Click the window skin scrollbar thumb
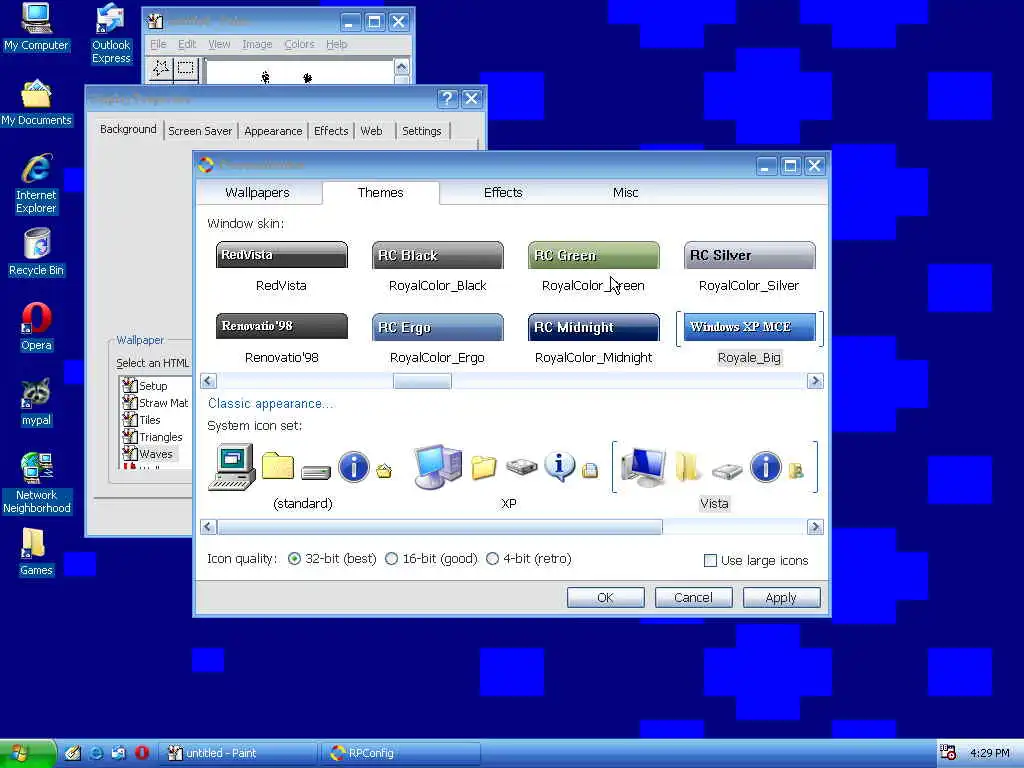Screen dimensions: 1024x768 422,381
